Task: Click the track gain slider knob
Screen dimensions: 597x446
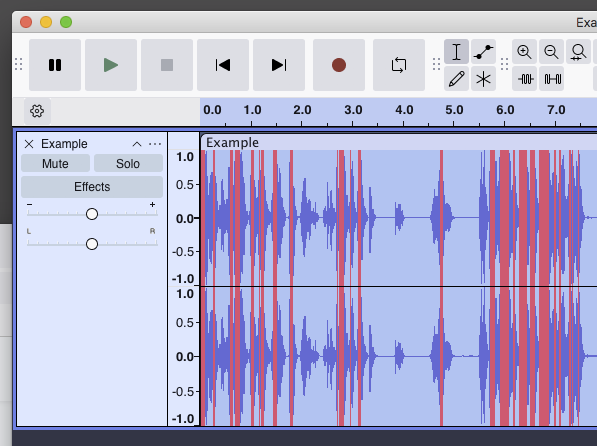Action: [92, 214]
